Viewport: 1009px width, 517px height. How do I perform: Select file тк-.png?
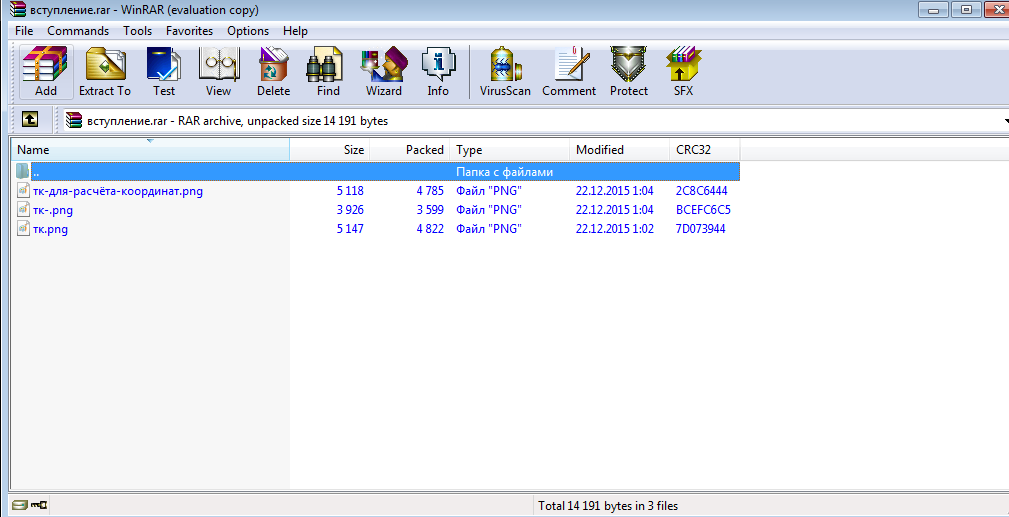coord(53,210)
